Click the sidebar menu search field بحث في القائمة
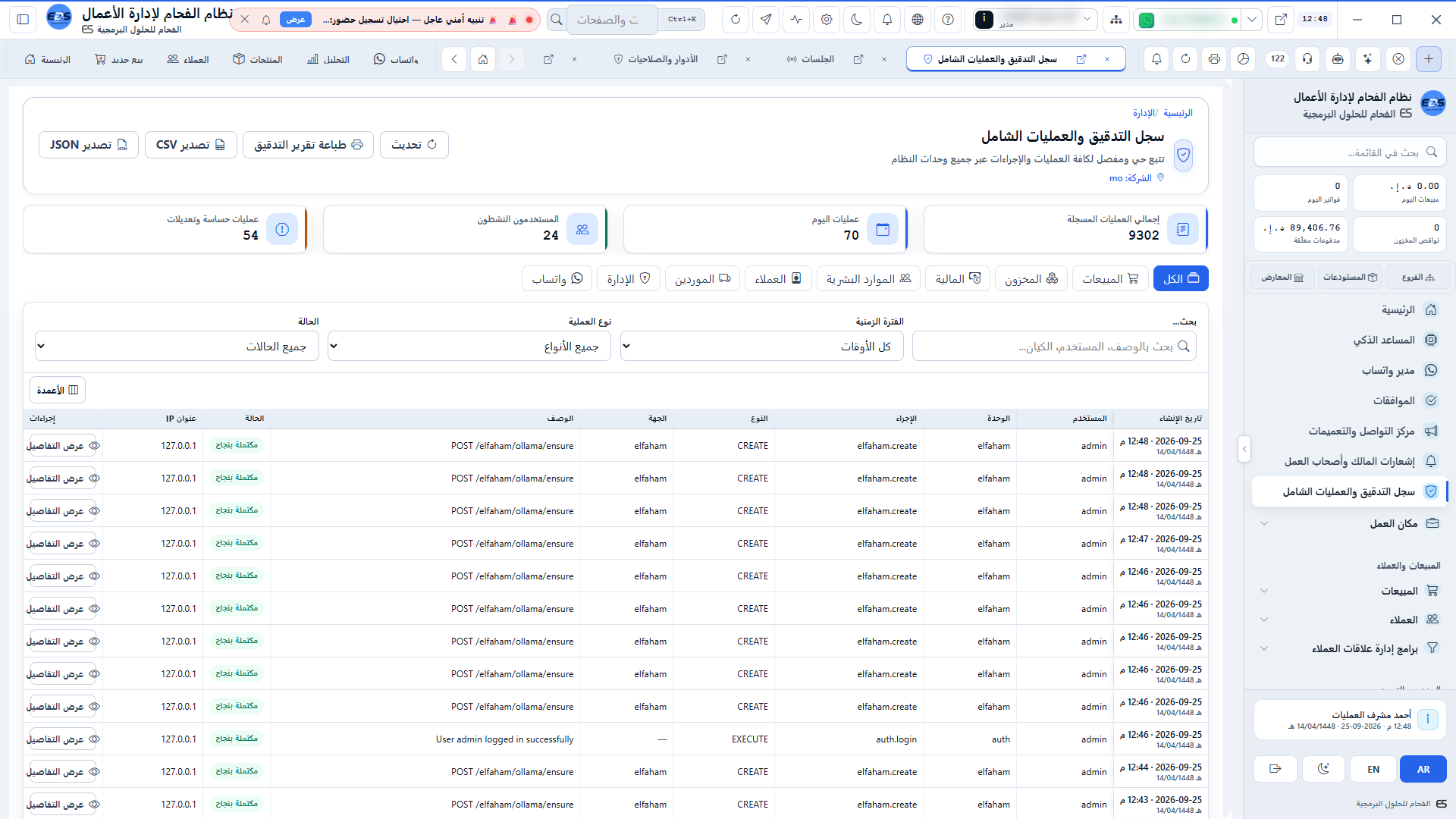 1350,152
